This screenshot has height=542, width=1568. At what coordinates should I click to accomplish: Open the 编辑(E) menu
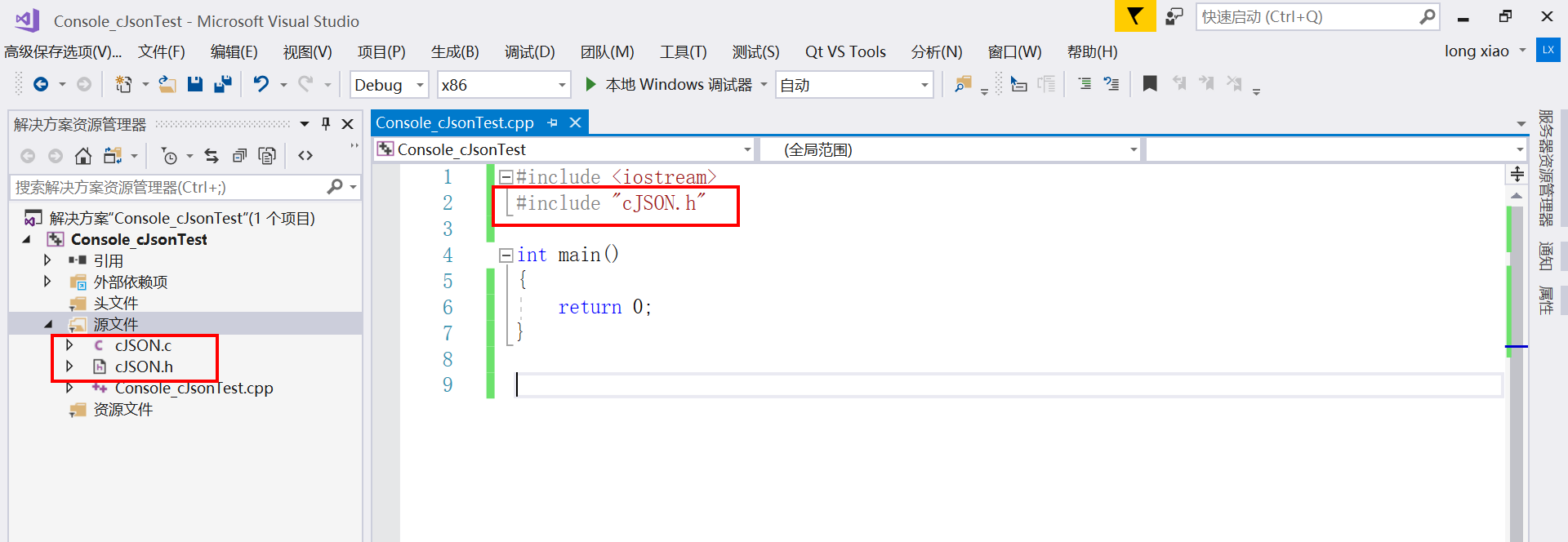(234, 51)
